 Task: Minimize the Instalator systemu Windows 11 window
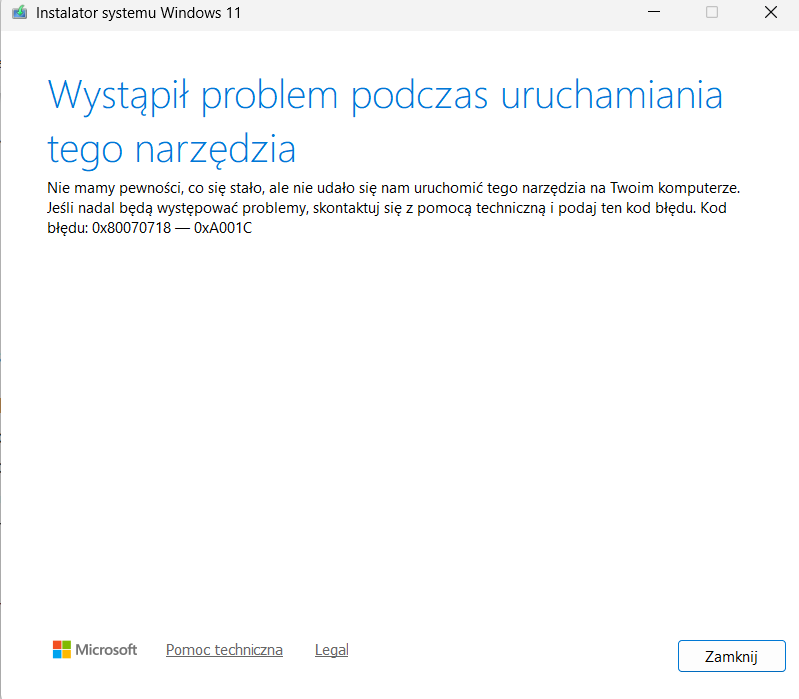tap(654, 12)
